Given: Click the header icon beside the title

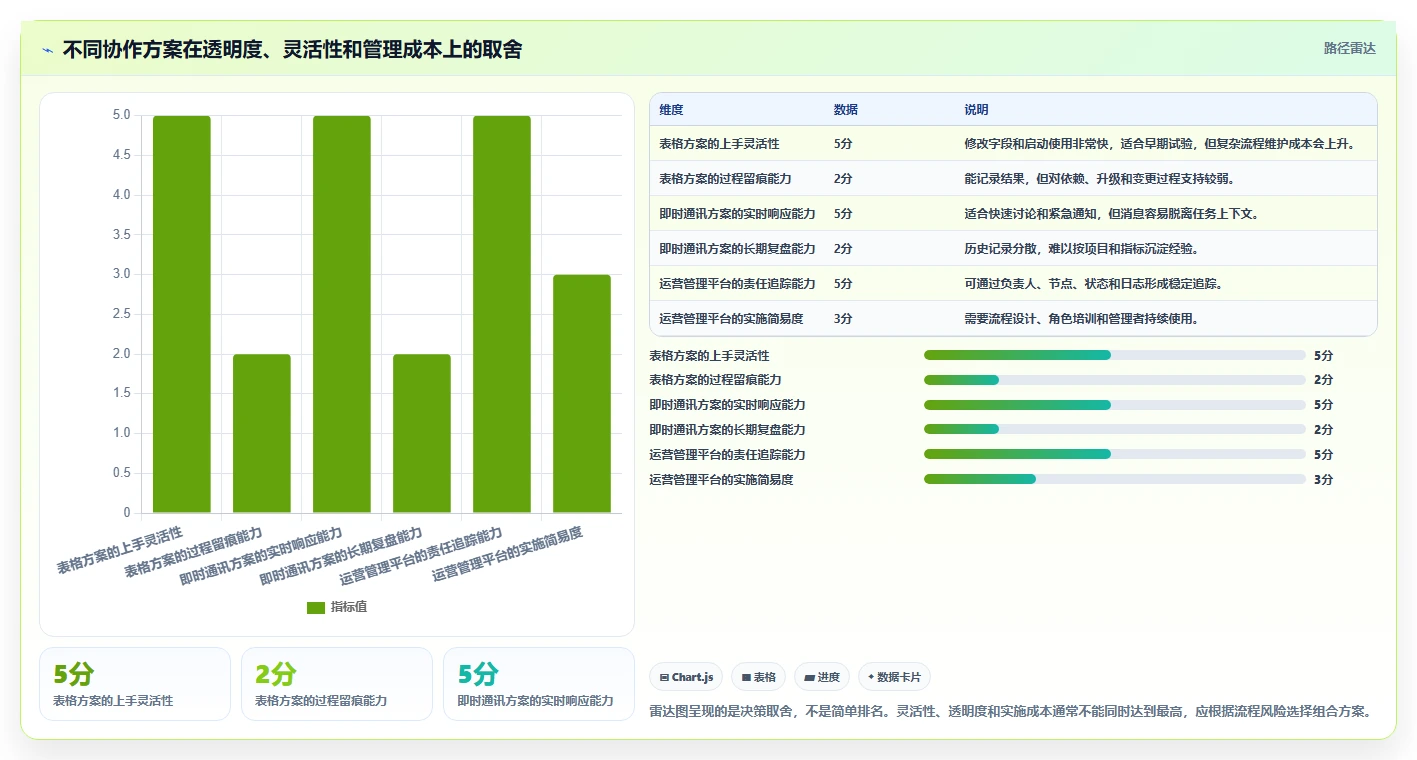Looking at the screenshot, I should (x=47, y=50).
